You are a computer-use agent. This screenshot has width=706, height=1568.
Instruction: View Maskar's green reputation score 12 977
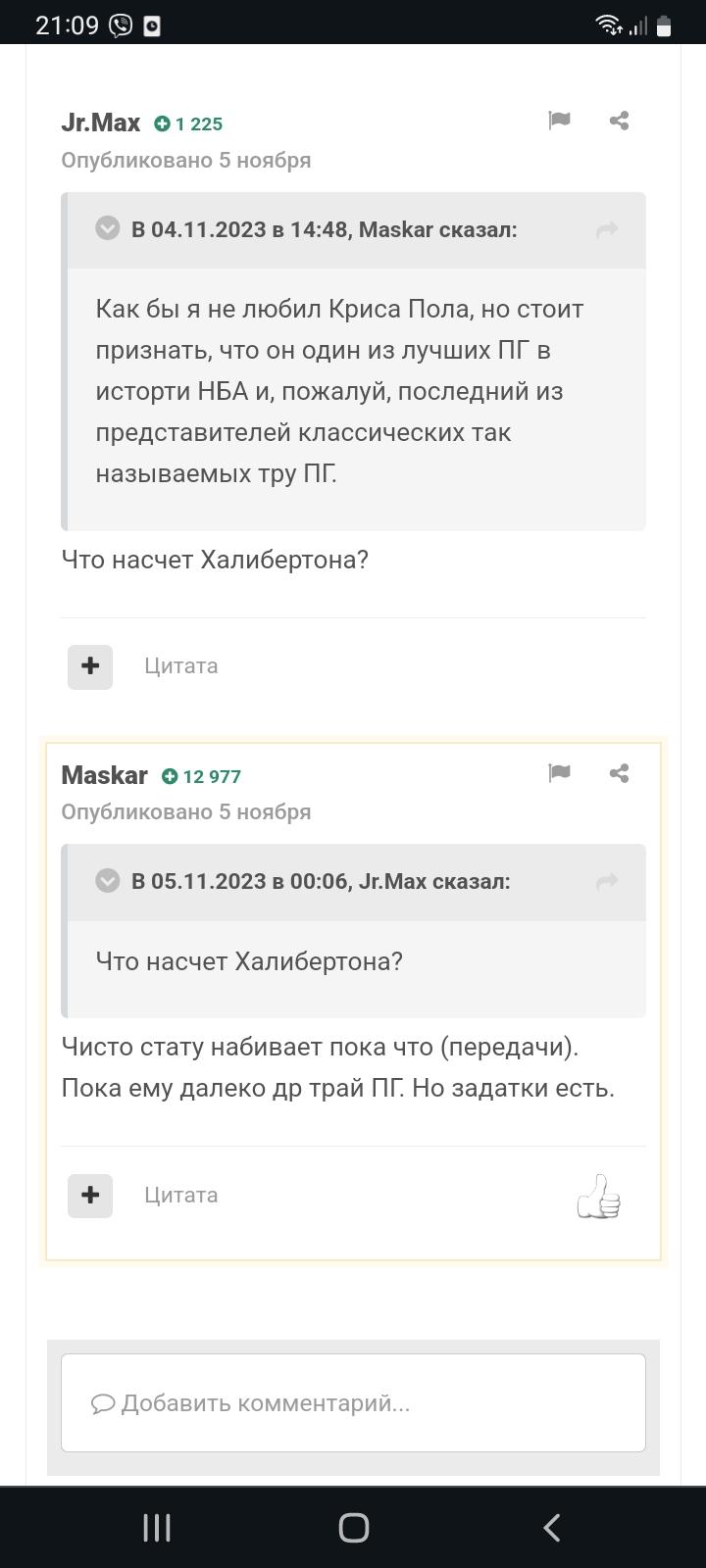[201, 776]
